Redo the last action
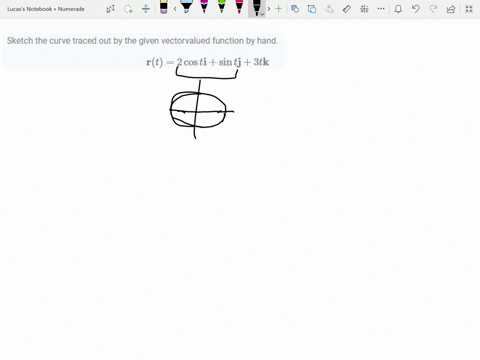 [433, 9]
